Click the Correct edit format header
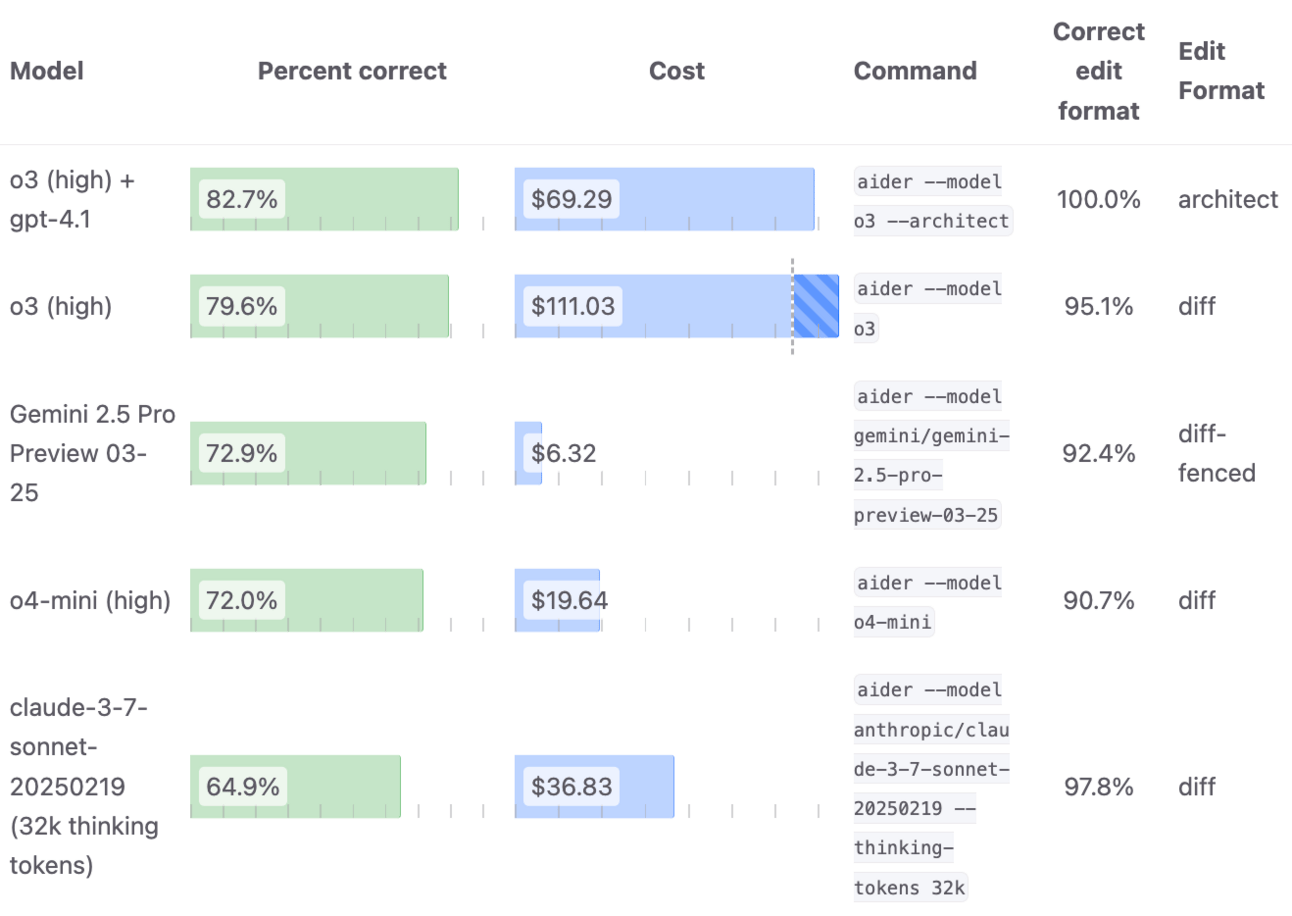This screenshot has width=1292, height=916. coord(1098,71)
